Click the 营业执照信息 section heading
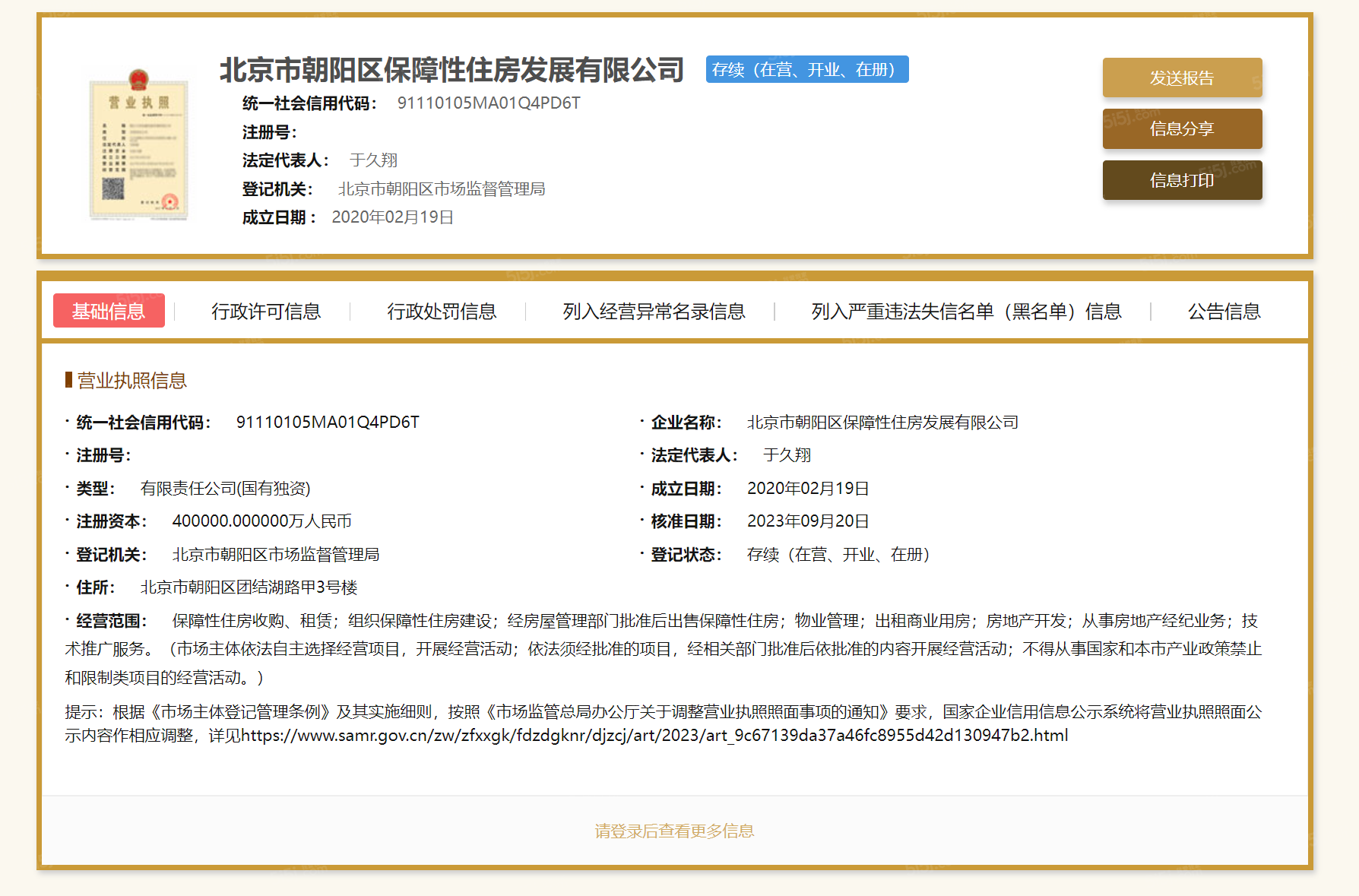The width and height of the screenshot is (1359, 896). coord(131,381)
